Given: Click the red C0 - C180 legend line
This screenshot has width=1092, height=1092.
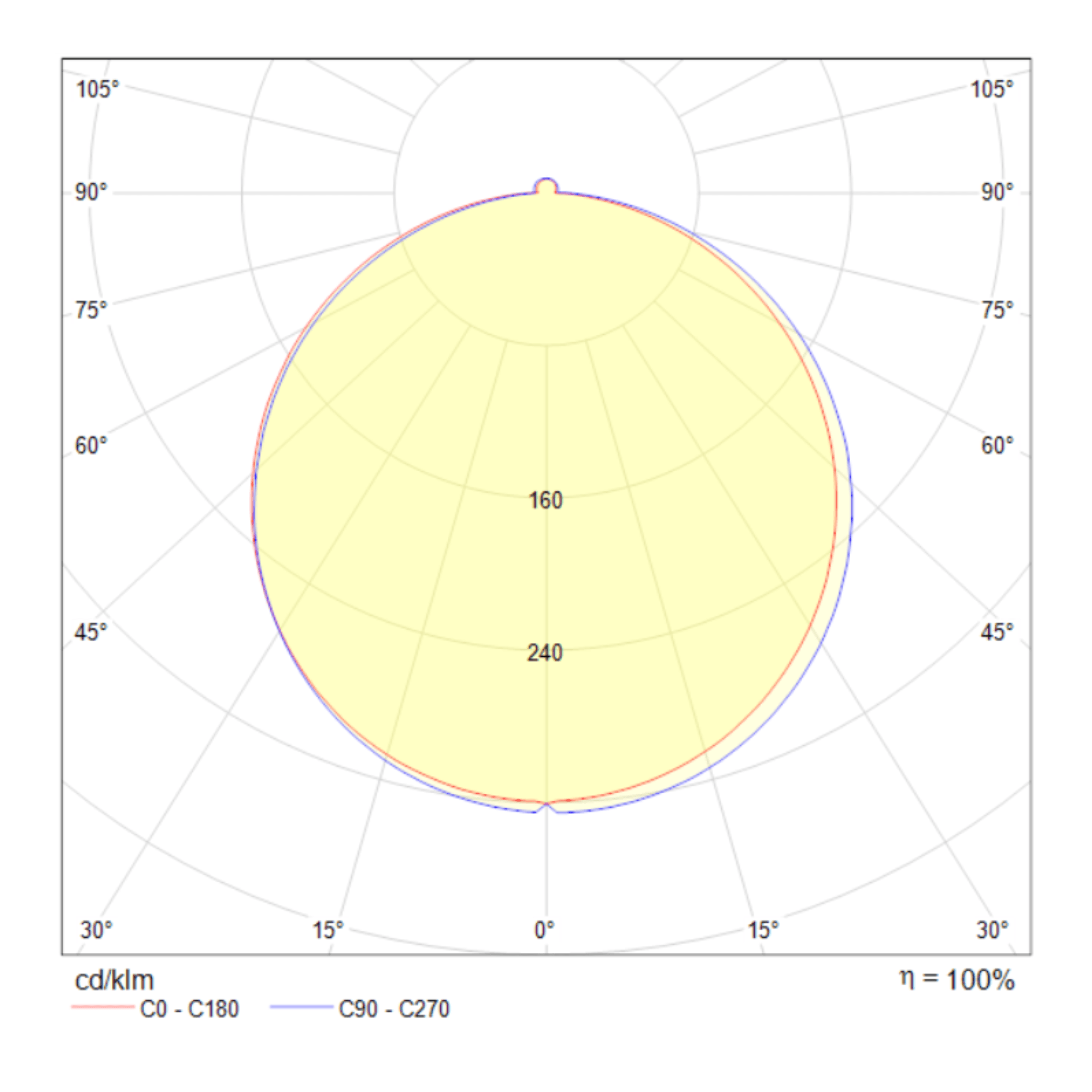Looking at the screenshot, I should click(x=103, y=1007).
